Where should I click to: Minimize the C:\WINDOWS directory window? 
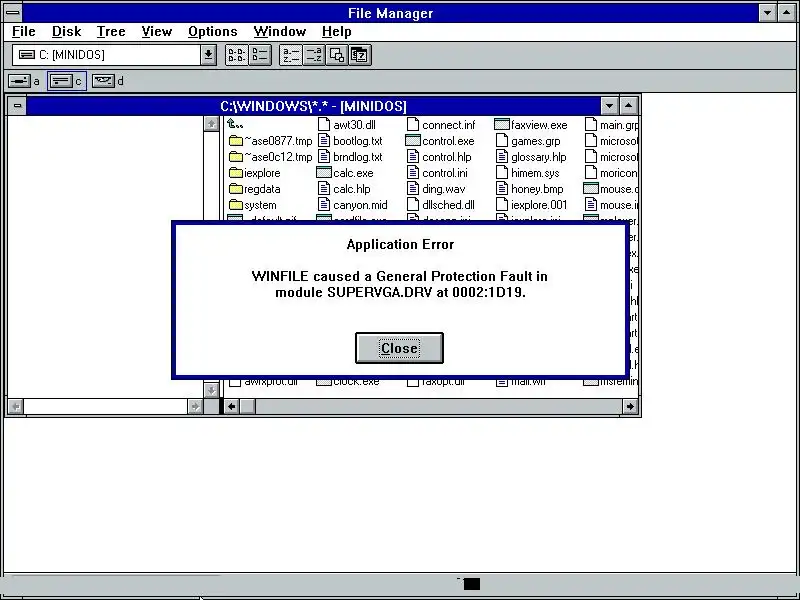(609, 106)
